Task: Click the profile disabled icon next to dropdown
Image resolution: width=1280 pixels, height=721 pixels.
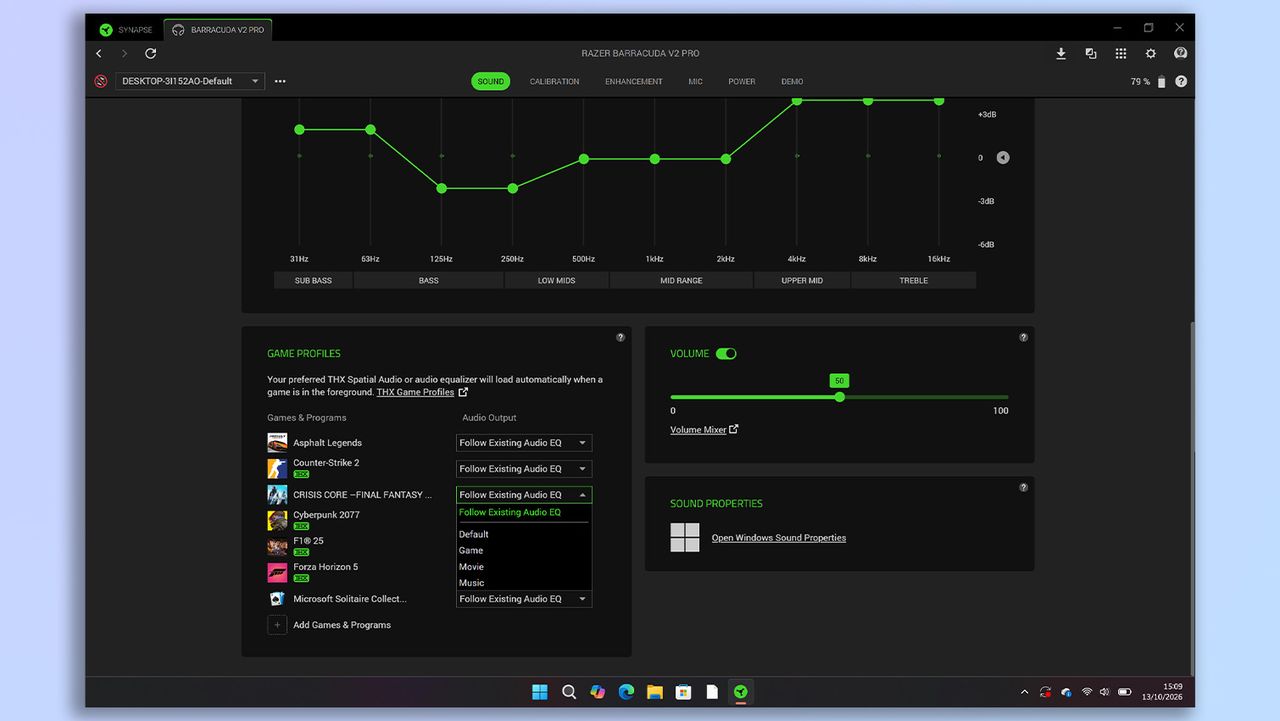Action: [x=101, y=81]
